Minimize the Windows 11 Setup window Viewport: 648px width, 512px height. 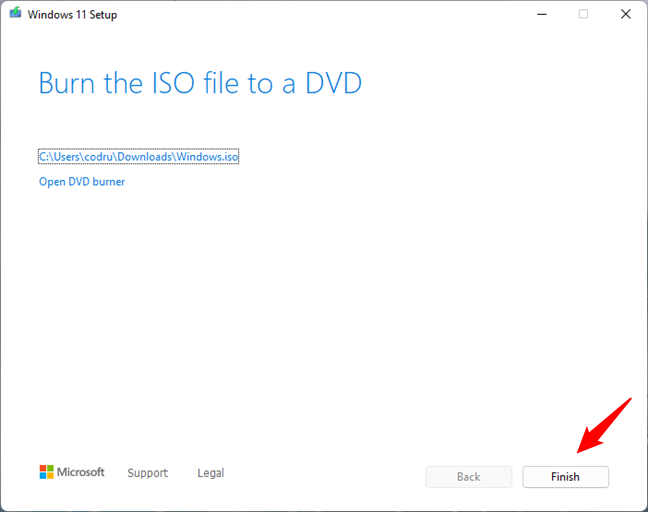542,14
